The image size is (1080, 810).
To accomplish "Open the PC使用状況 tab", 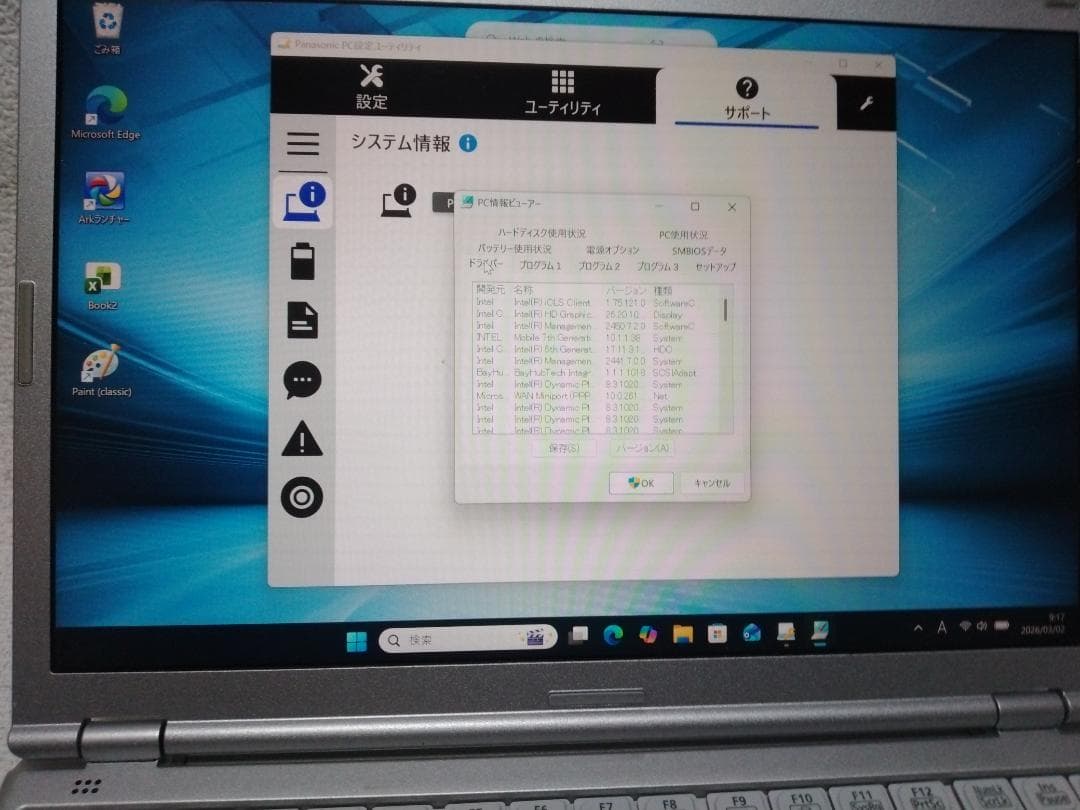I will coord(683,235).
